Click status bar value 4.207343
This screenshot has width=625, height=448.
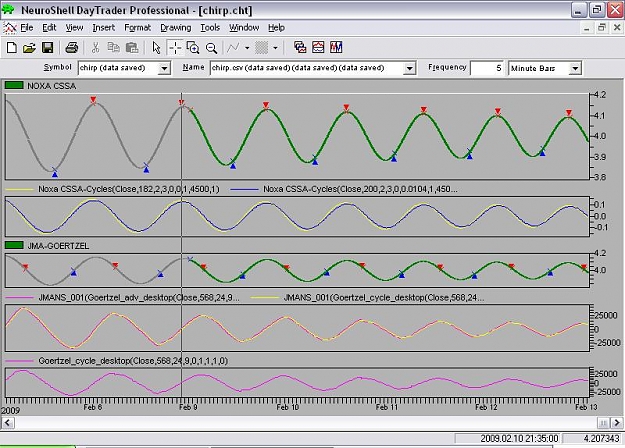pos(601,438)
